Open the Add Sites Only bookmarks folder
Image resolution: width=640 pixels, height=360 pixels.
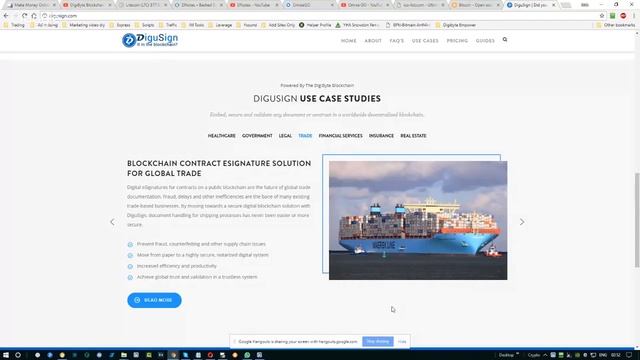(278, 25)
